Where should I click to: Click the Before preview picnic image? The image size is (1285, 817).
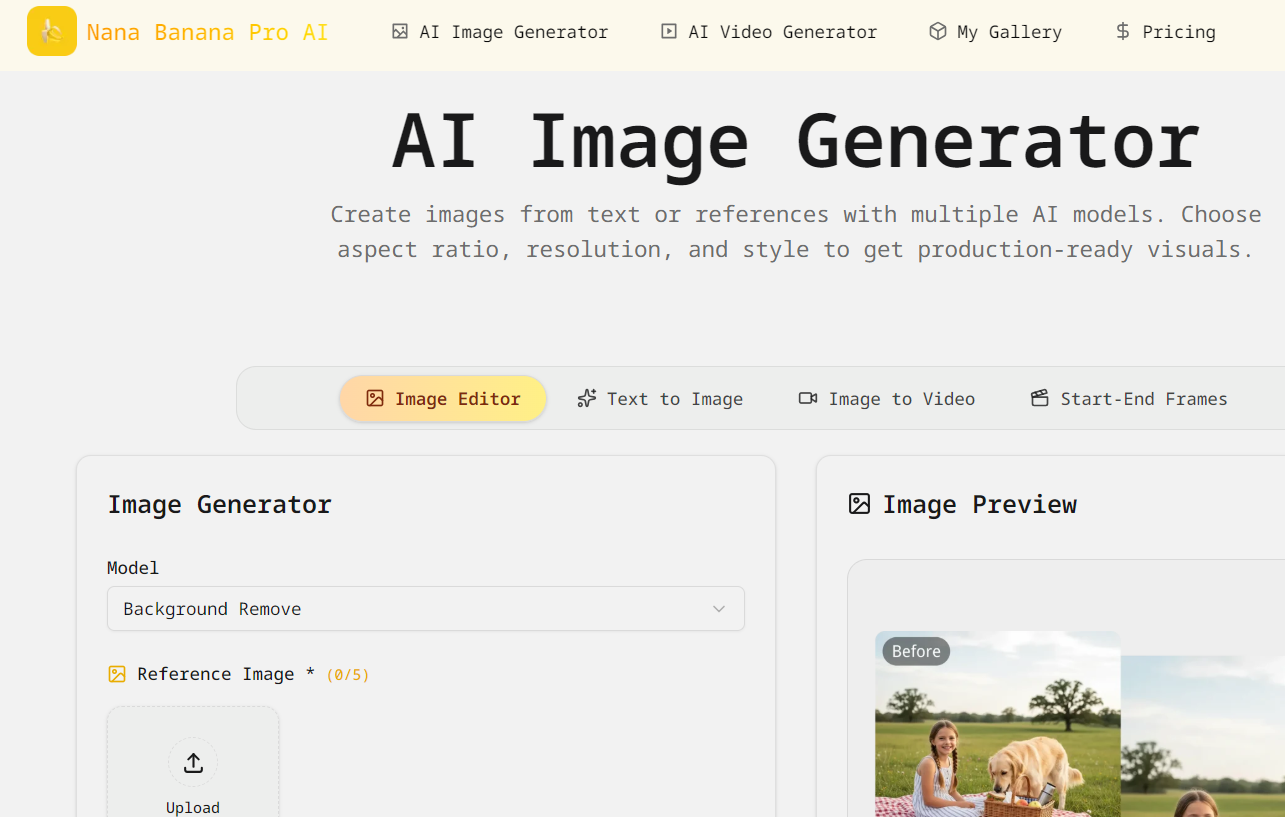click(x=997, y=740)
